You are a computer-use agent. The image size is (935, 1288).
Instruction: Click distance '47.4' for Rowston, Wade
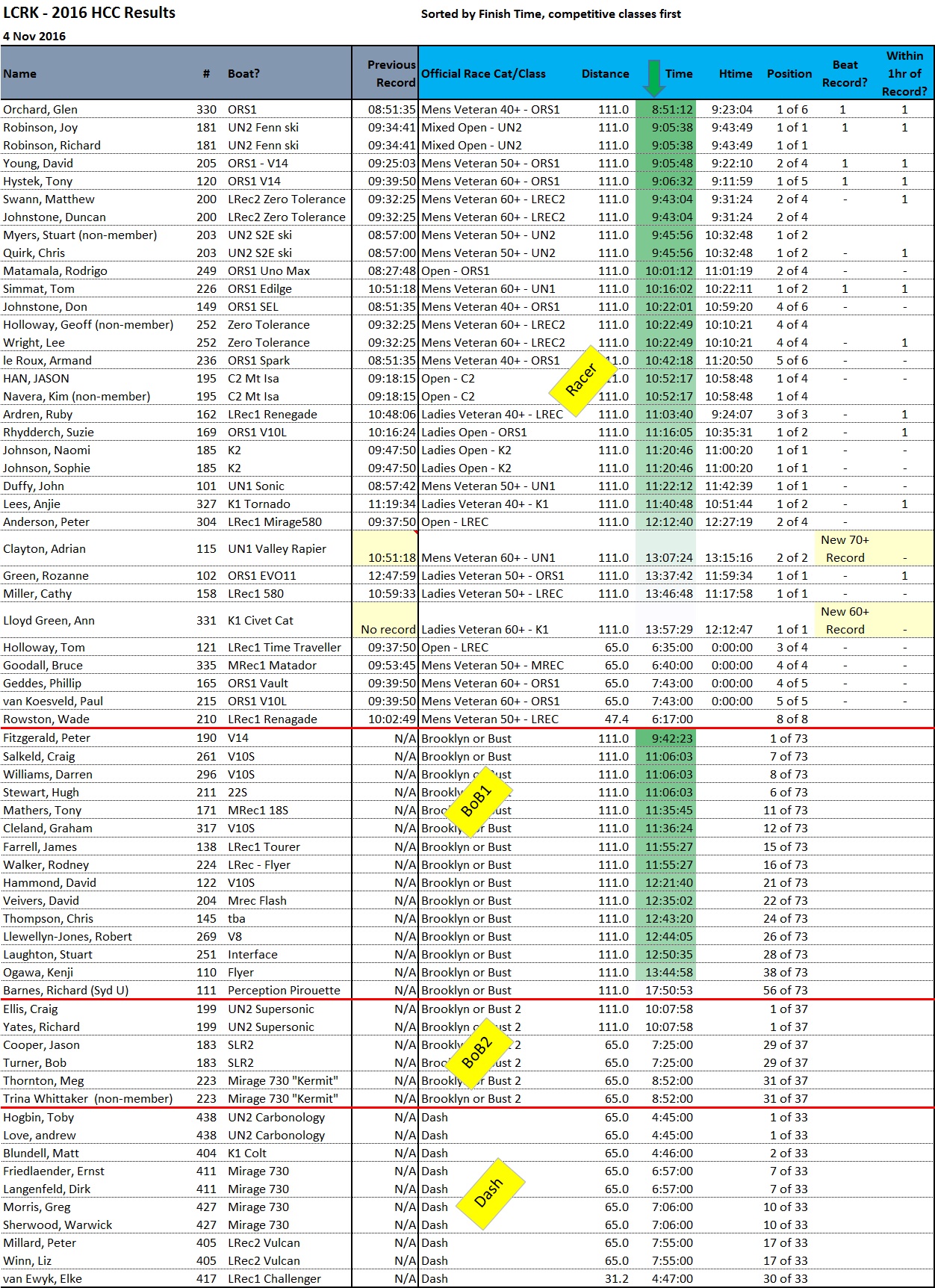617,719
